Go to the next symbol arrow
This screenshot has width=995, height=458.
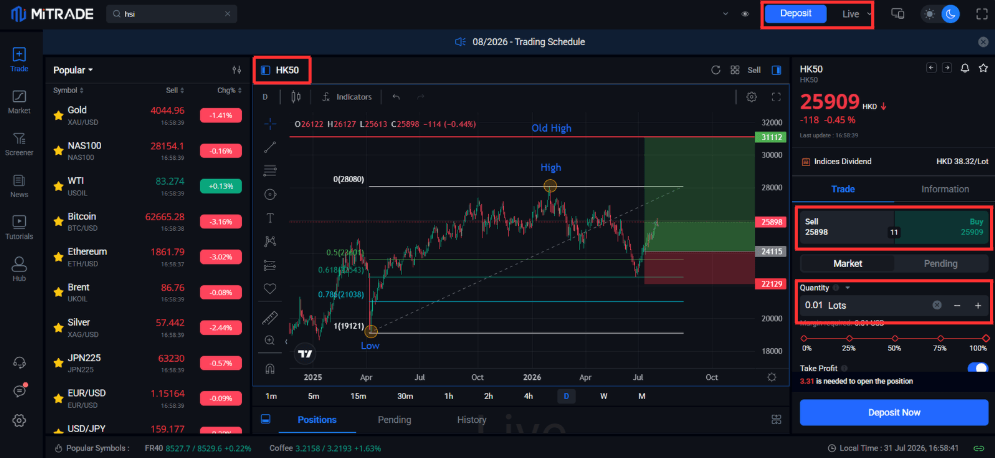[x=946, y=67]
